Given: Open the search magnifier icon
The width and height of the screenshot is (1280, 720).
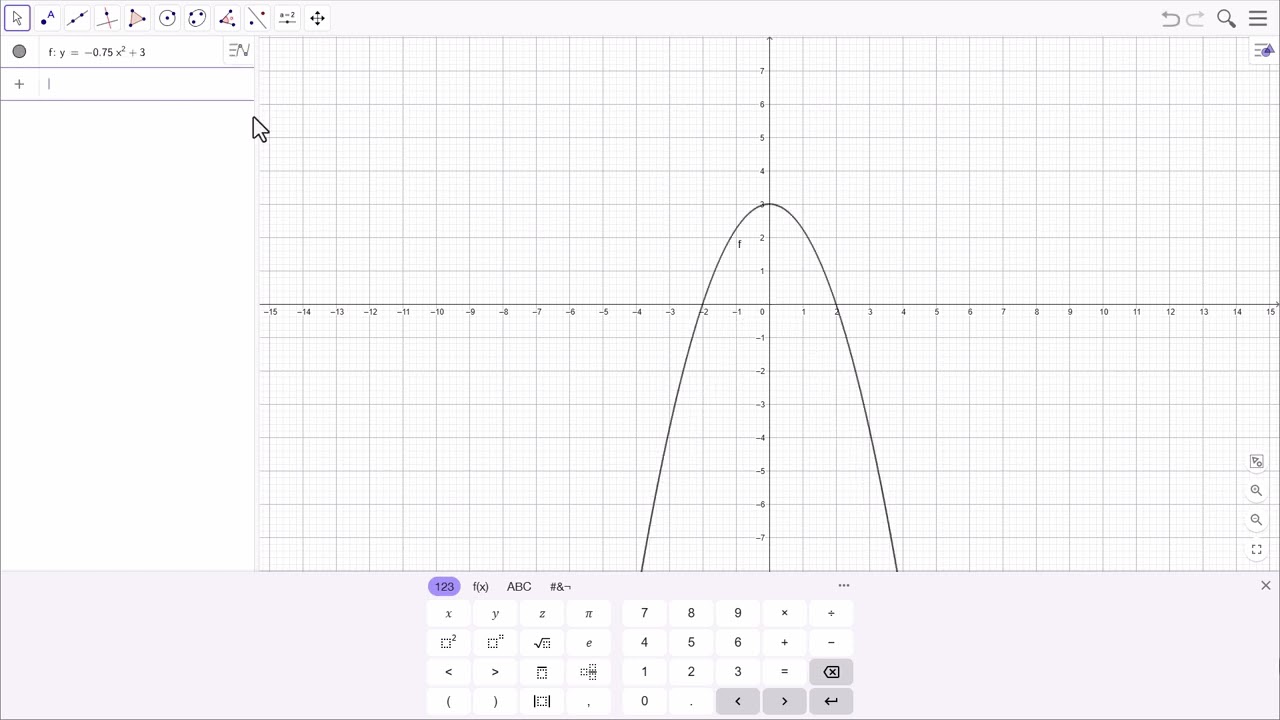Looking at the screenshot, I should 1226,18.
